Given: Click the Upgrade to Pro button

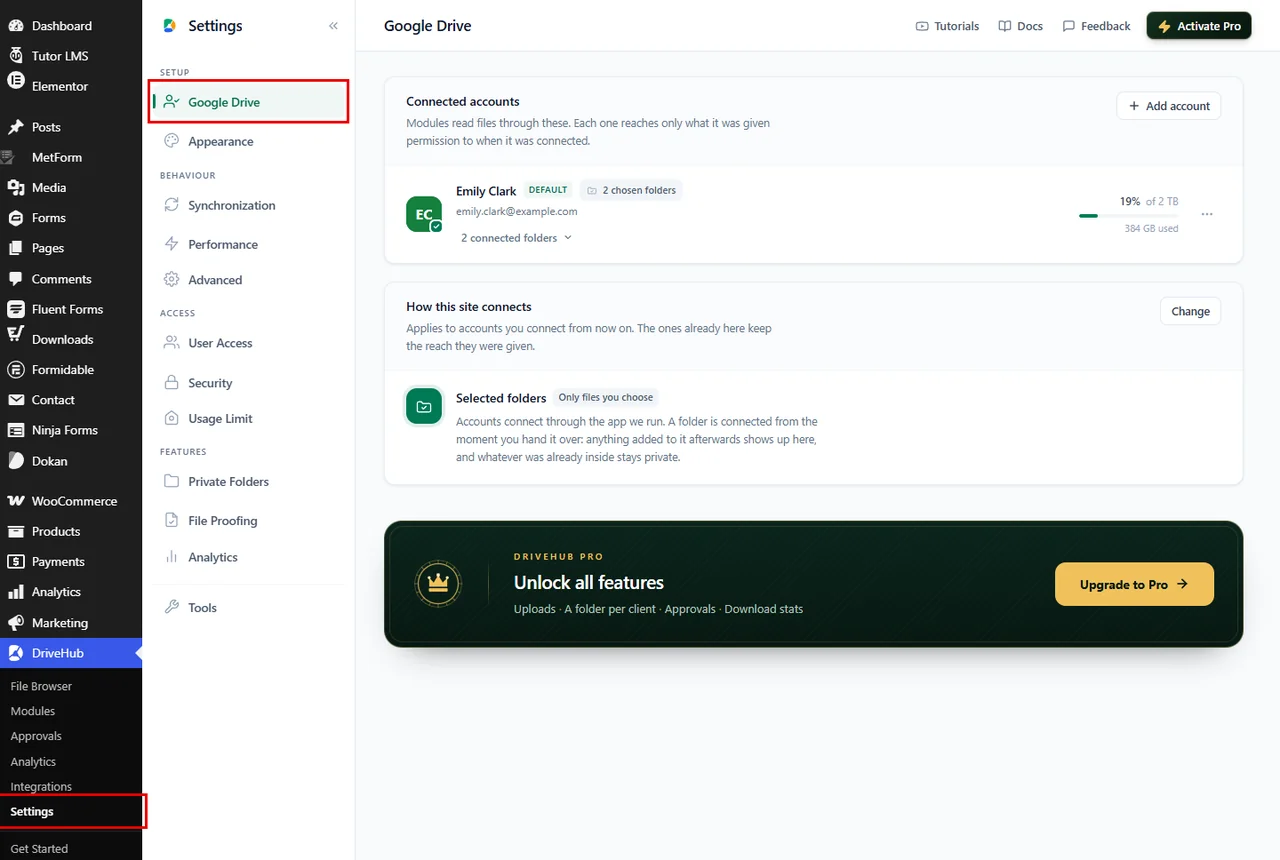Looking at the screenshot, I should pyautogui.click(x=1134, y=584).
